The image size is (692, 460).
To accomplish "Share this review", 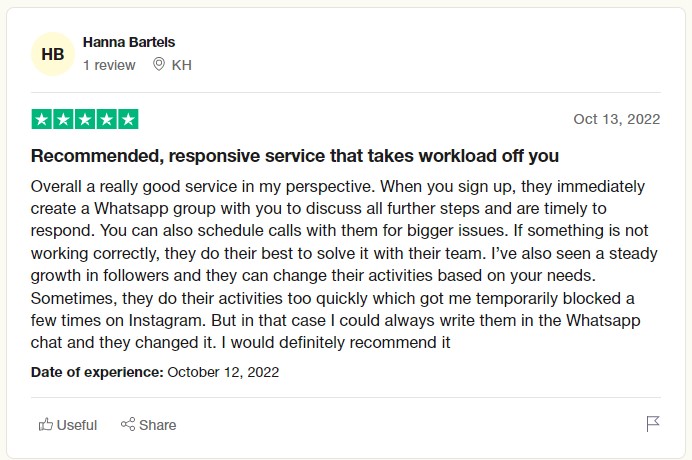I will (x=149, y=425).
